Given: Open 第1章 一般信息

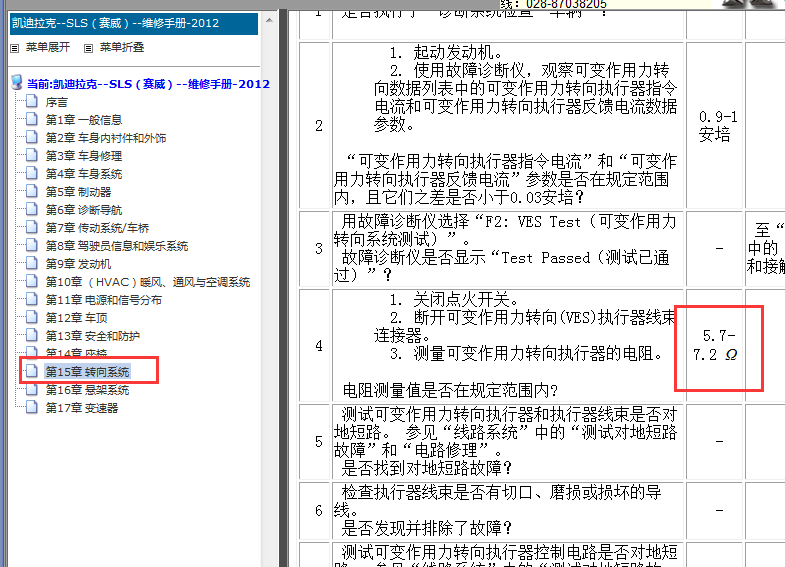Looking at the screenshot, I should coord(84,120).
